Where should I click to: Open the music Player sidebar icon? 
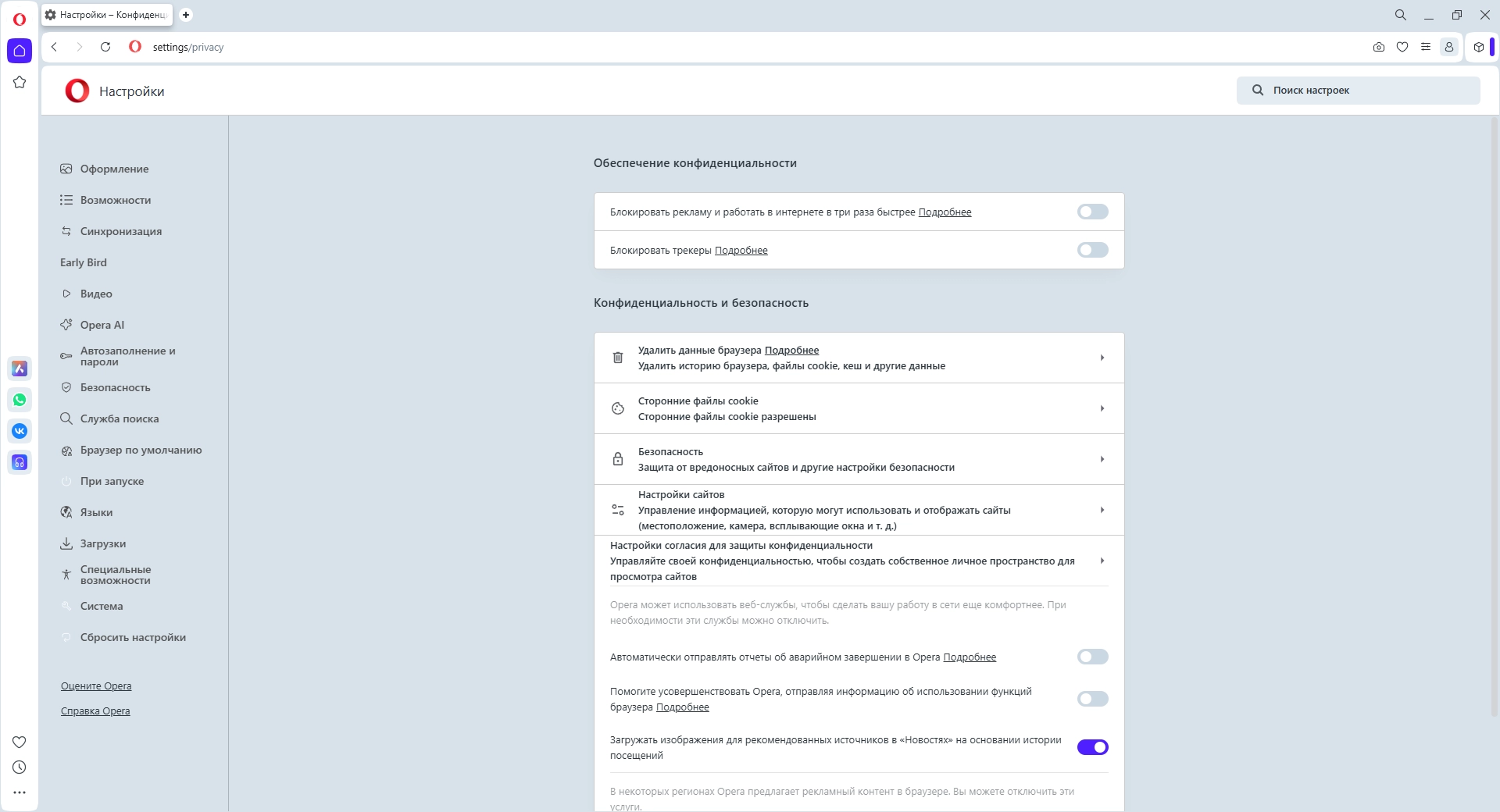click(x=20, y=462)
